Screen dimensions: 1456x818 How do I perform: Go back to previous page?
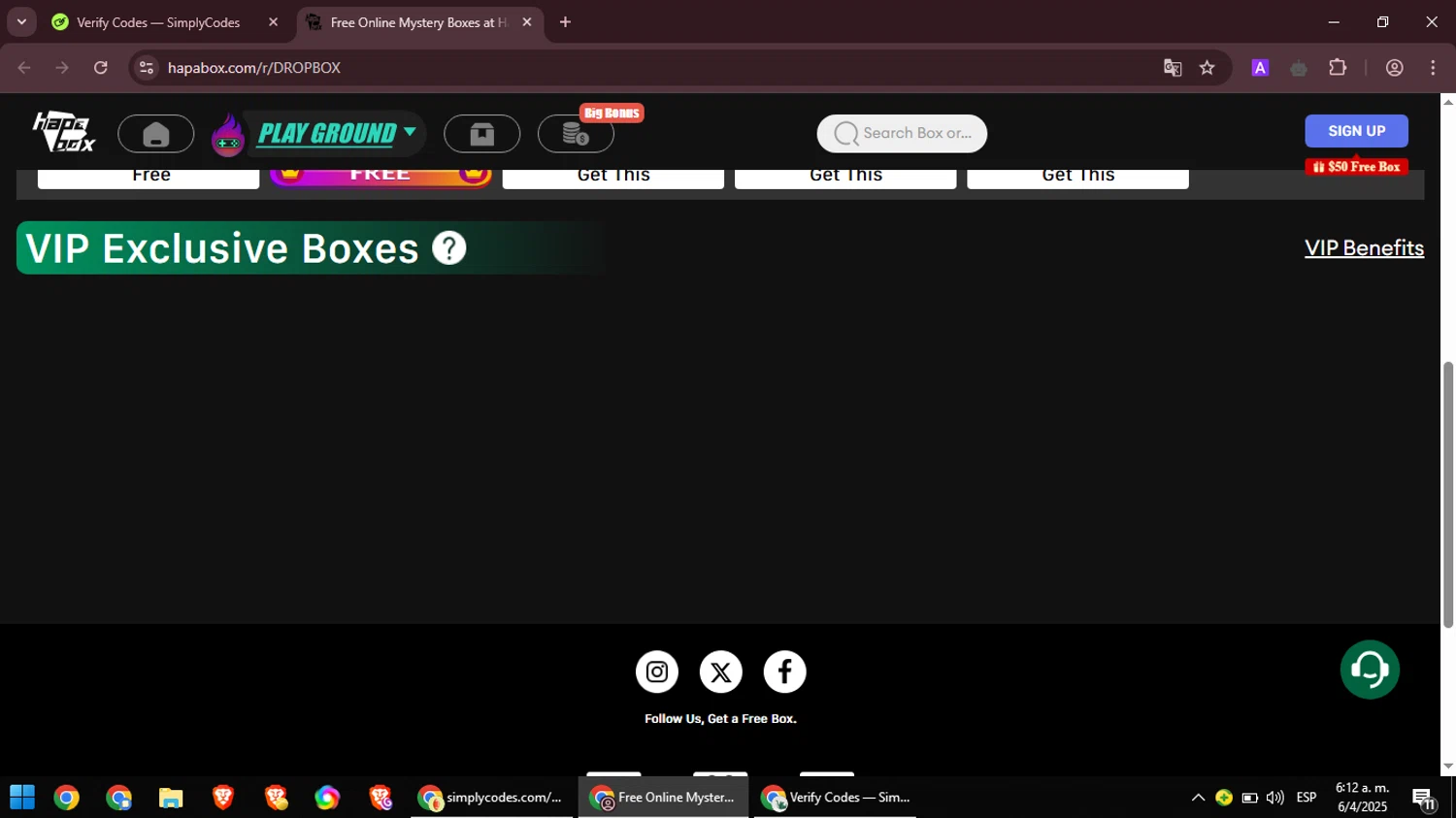tap(24, 68)
